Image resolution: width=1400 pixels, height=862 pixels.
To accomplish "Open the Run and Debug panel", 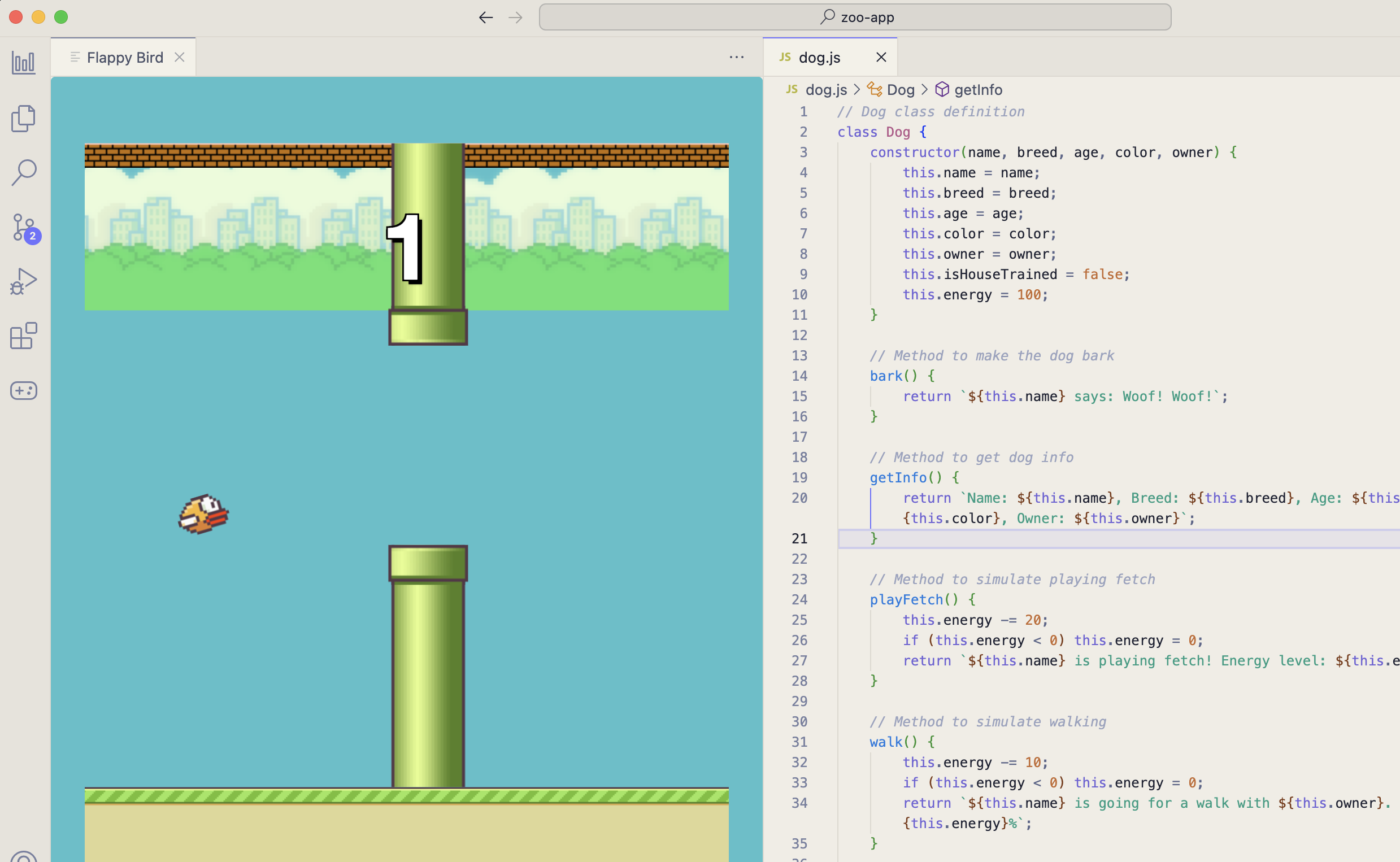I will coord(23,280).
